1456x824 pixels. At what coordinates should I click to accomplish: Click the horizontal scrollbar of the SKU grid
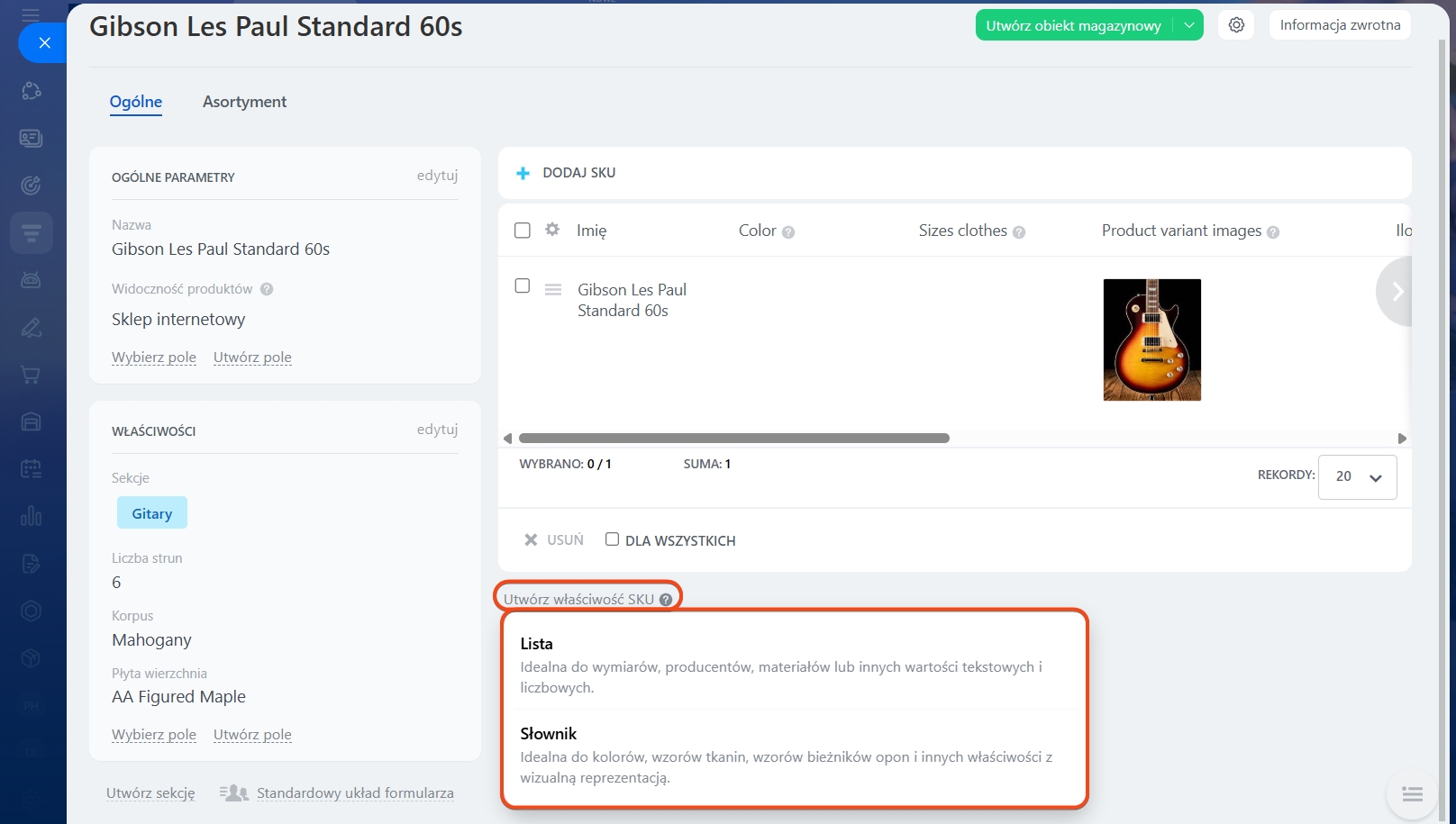[x=734, y=439]
